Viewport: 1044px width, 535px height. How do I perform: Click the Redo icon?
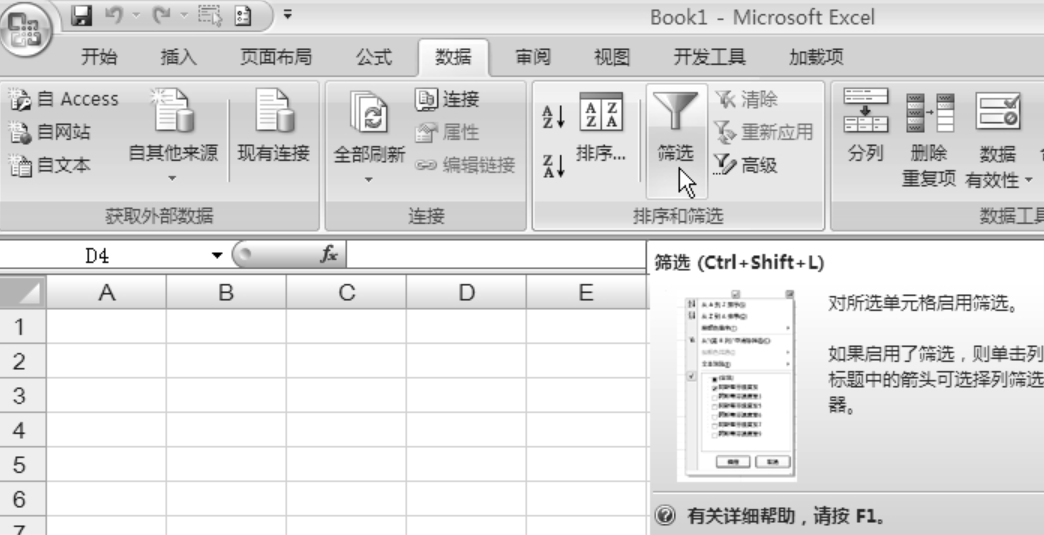[x=160, y=15]
